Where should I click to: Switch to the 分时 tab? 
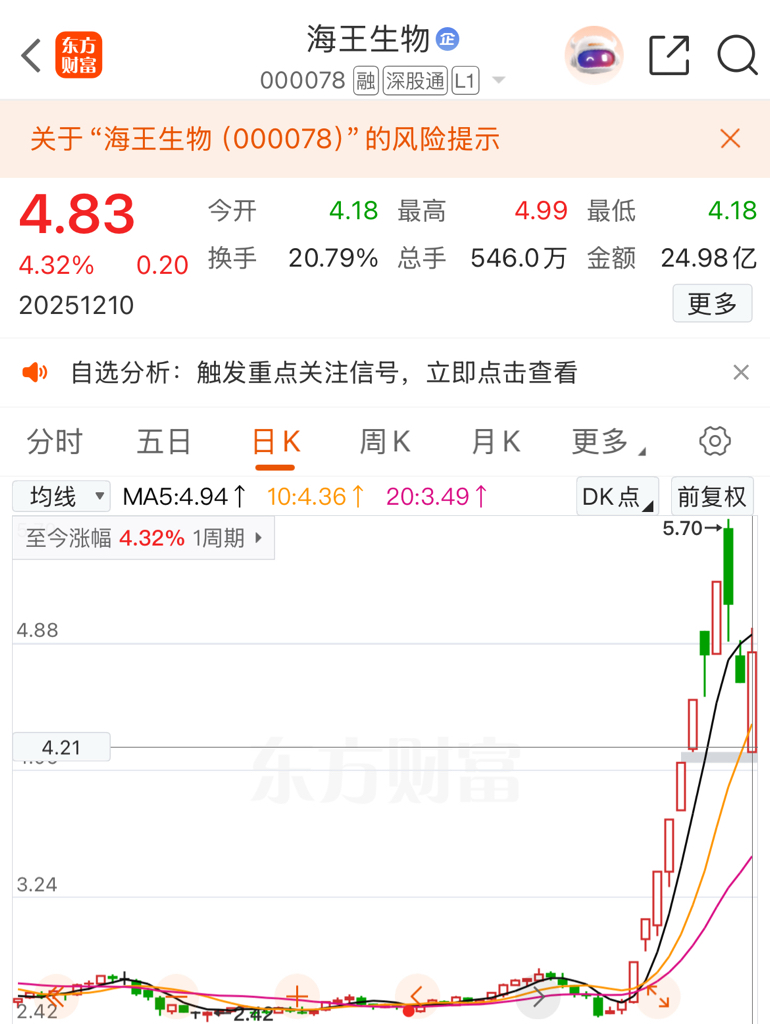tap(55, 441)
